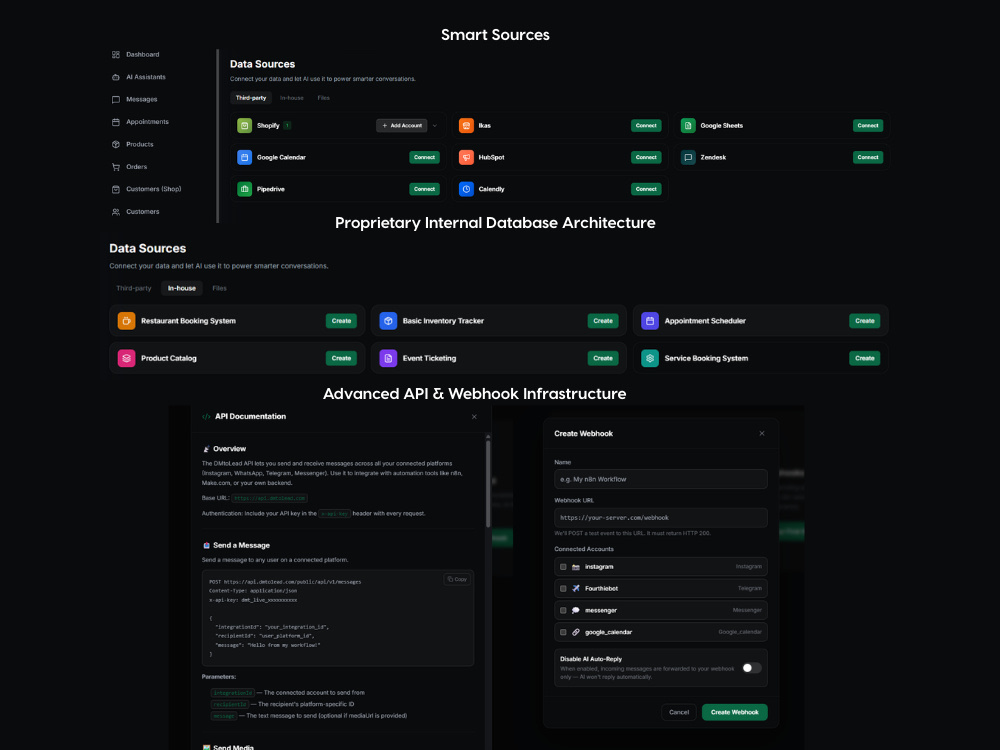Click the Zendesk source icon
Viewport: 1000px width, 750px height.
point(688,158)
